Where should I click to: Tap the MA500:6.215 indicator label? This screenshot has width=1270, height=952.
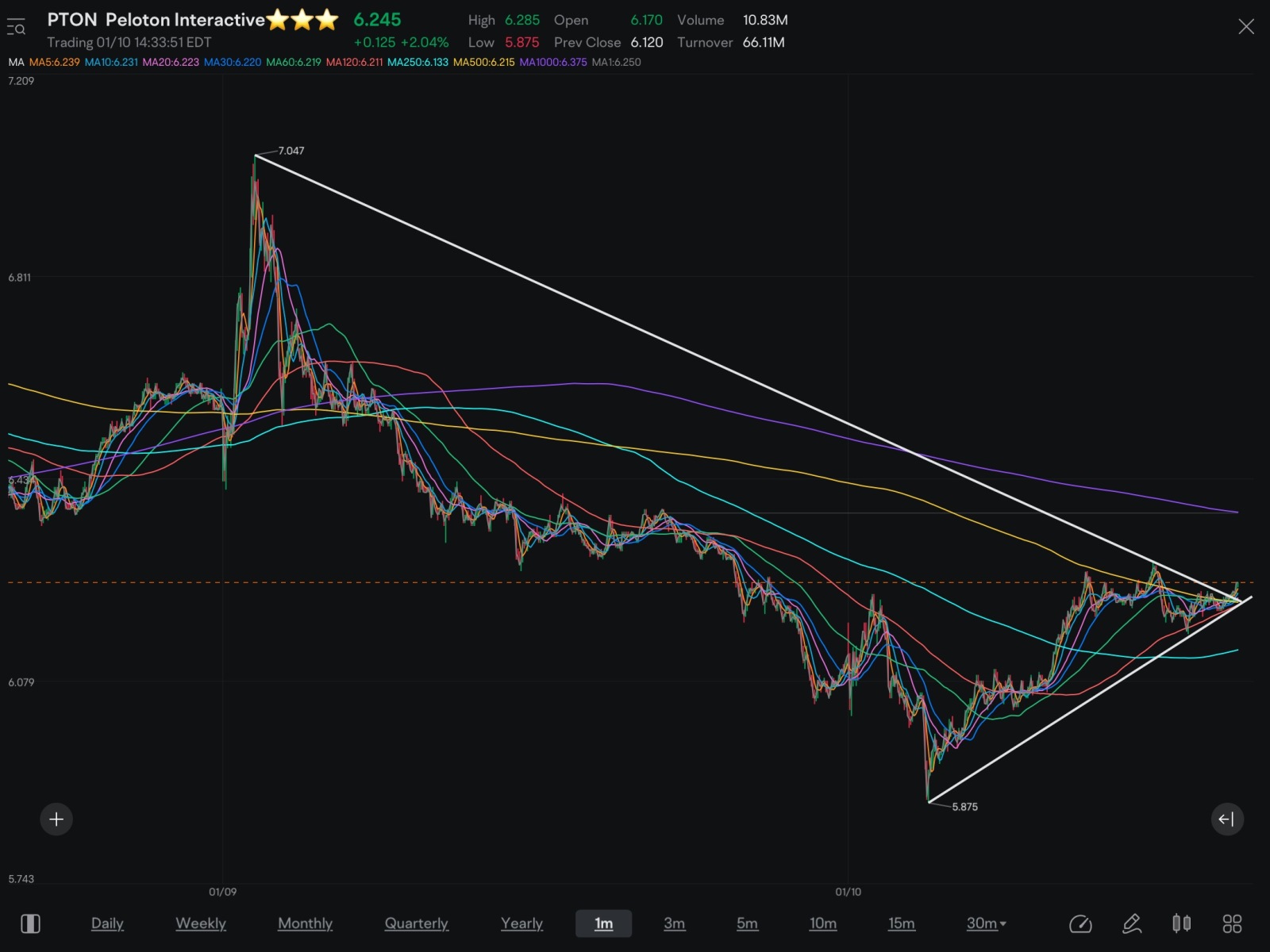point(483,62)
